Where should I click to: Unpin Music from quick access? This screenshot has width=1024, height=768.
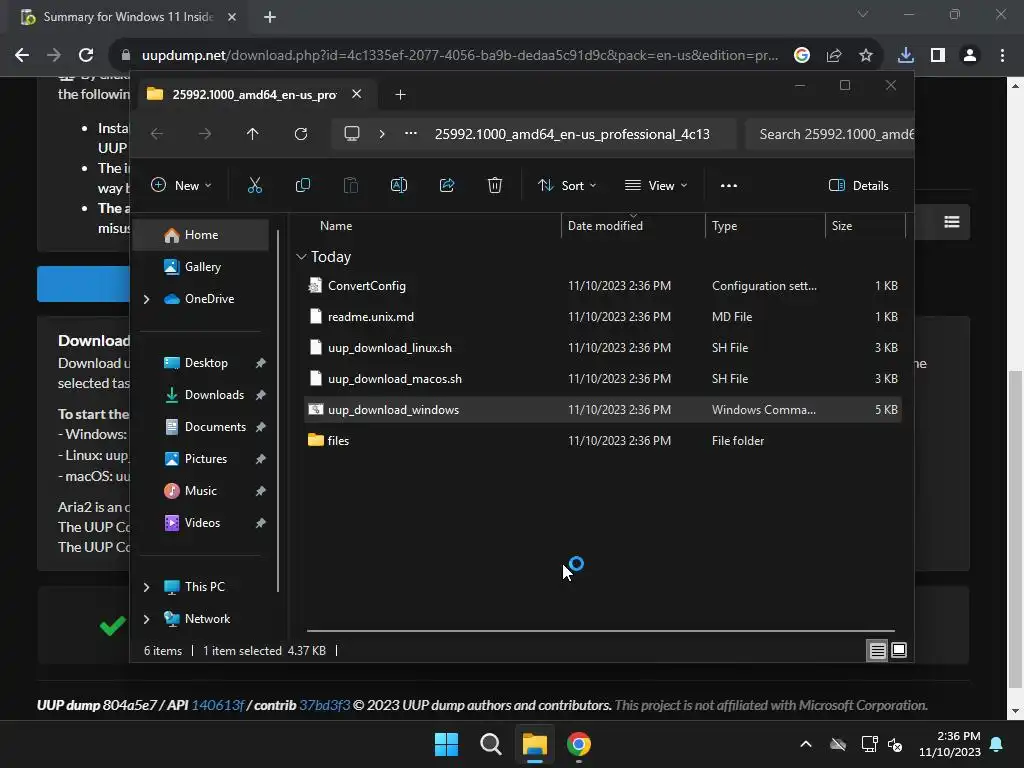[261, 491]
